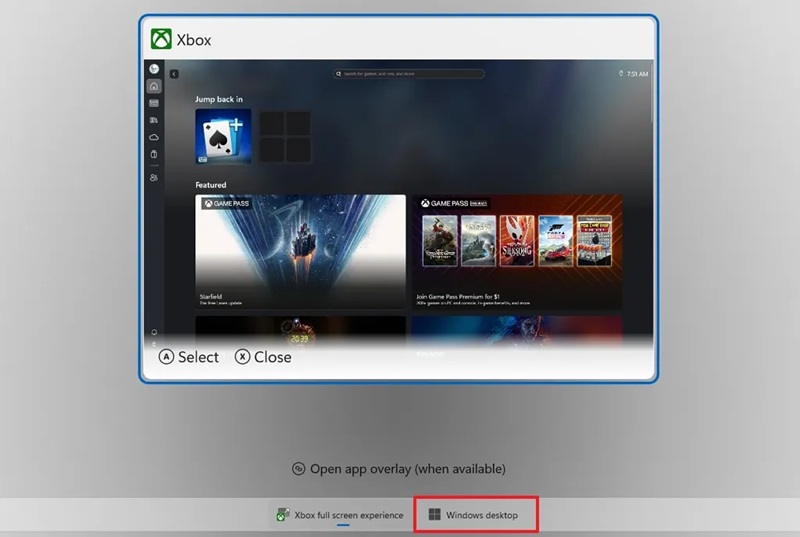Image resolution: width=800 pixels, height=537 pixels.
Task: Click Open app overlay (when available)
Action: 398,469
